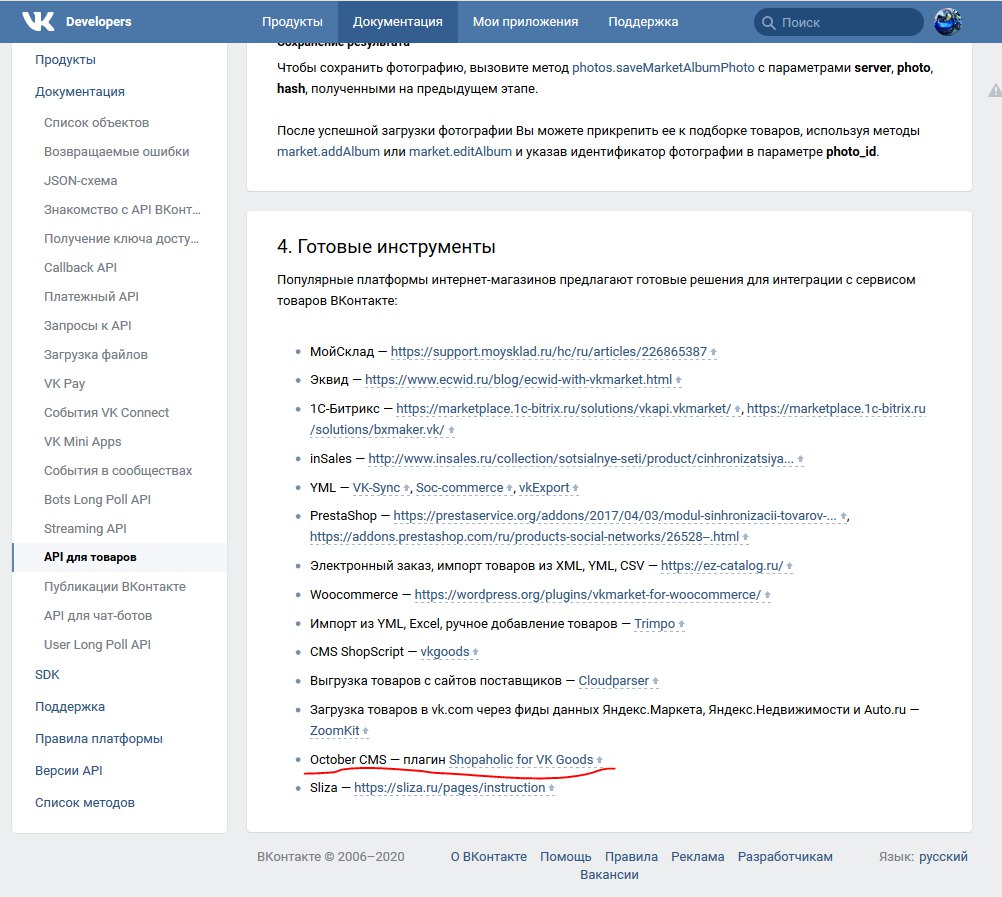
Task: Click the VK logo icon
Action: [x=38, y=21]
